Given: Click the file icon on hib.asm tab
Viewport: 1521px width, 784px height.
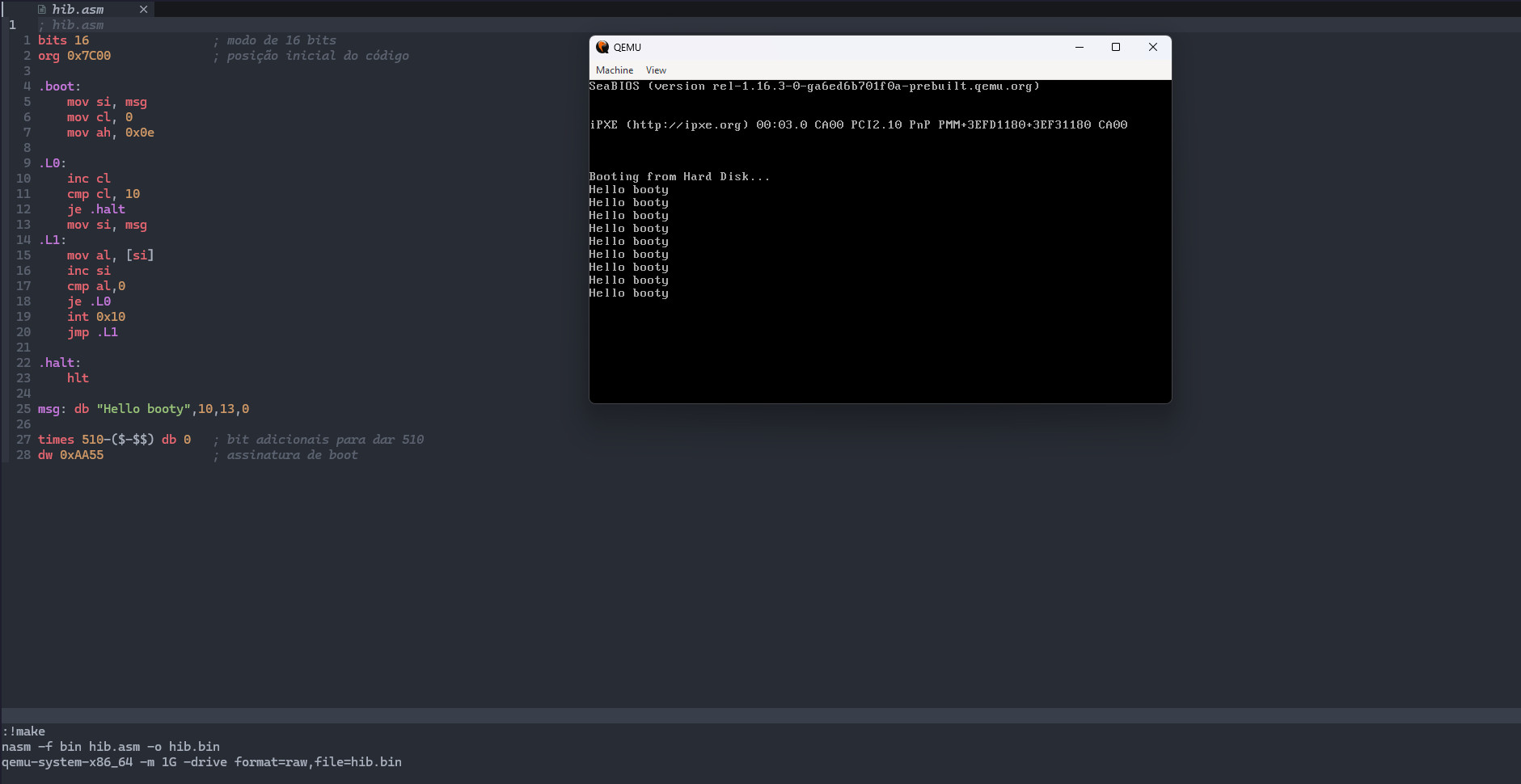Looking at the screenshot, I should point(42,10).
